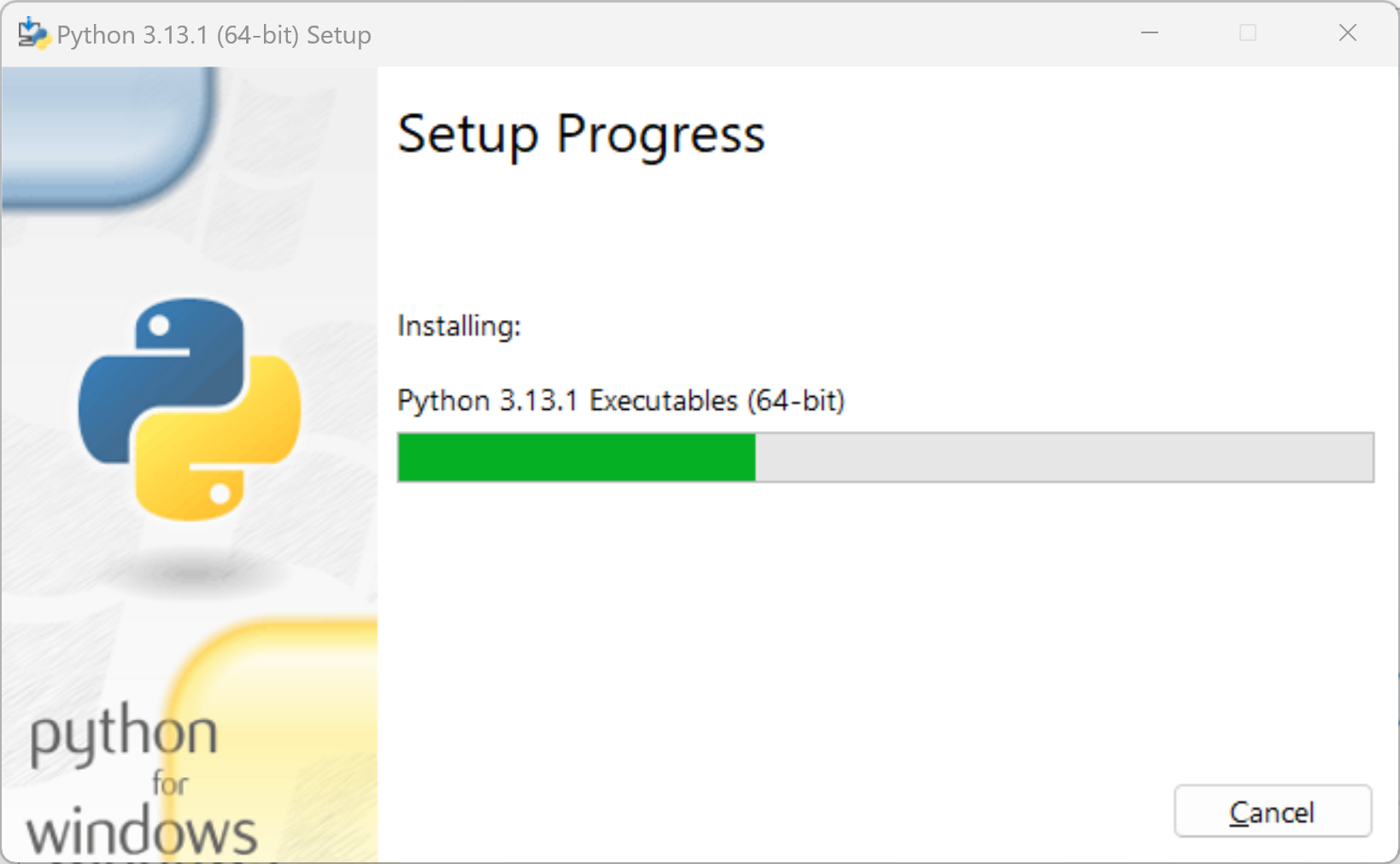Click the Python logo drop shadow area
Screen dimensions: 1400x864
[x=188, y=574]
